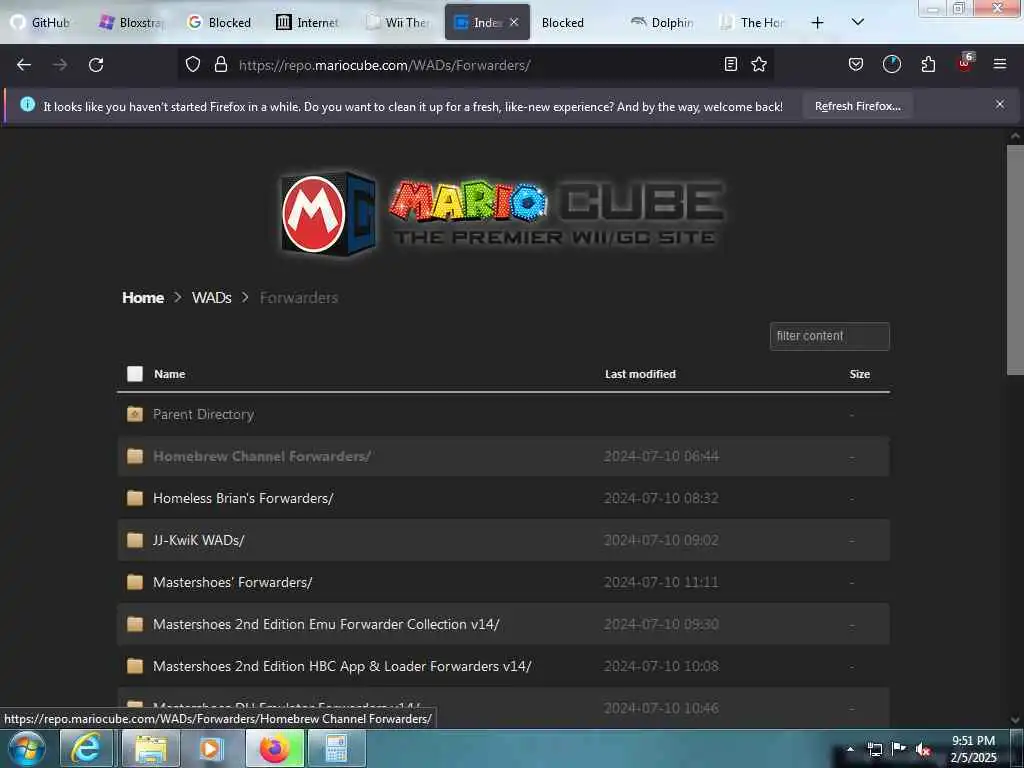Switch to the Wii Themes tab
The image size is (1024, 768).
click(396, 22)
